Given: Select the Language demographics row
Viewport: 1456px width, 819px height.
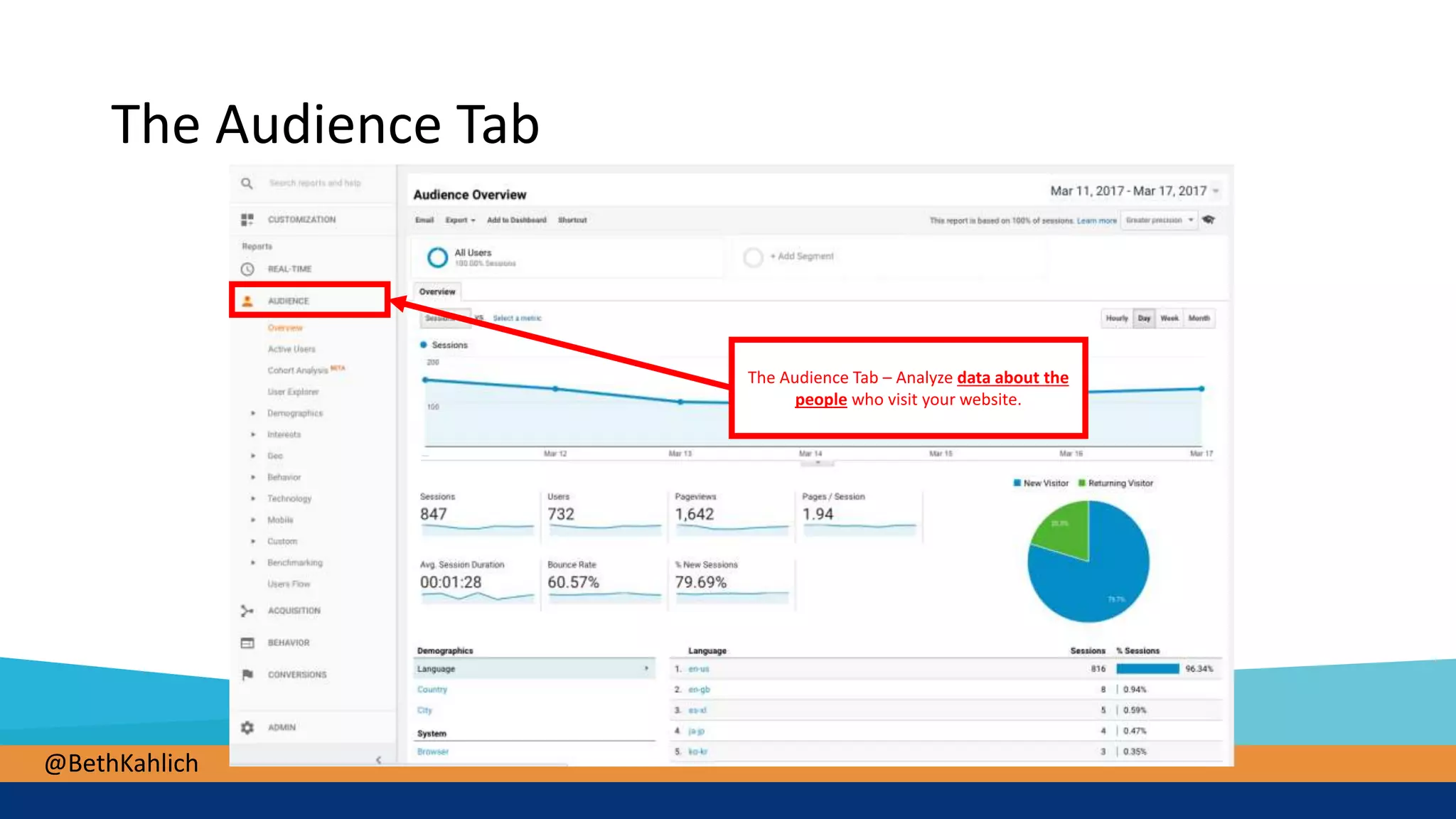Looking at the screenshot, I should 534,669.
